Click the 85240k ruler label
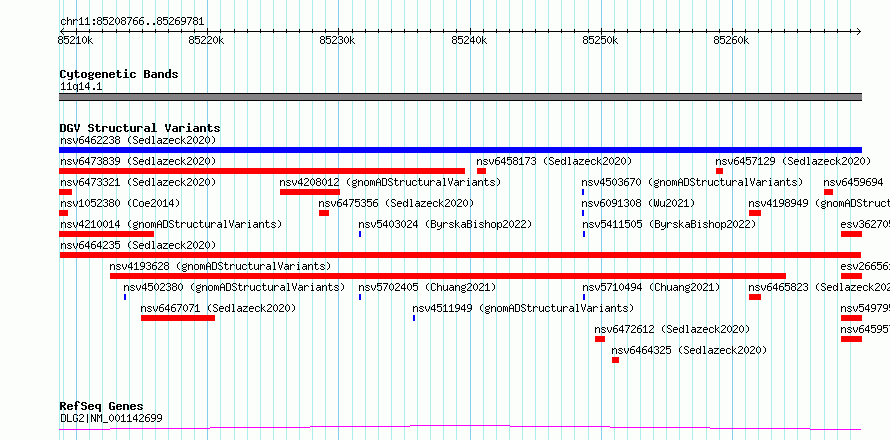Viewport: 890px width, 440px height. tap(469, 41)
